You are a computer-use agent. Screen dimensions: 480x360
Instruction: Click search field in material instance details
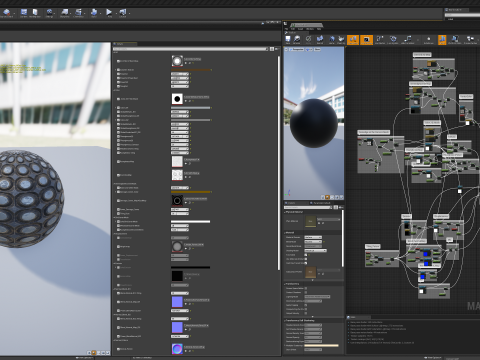point(191,49)
